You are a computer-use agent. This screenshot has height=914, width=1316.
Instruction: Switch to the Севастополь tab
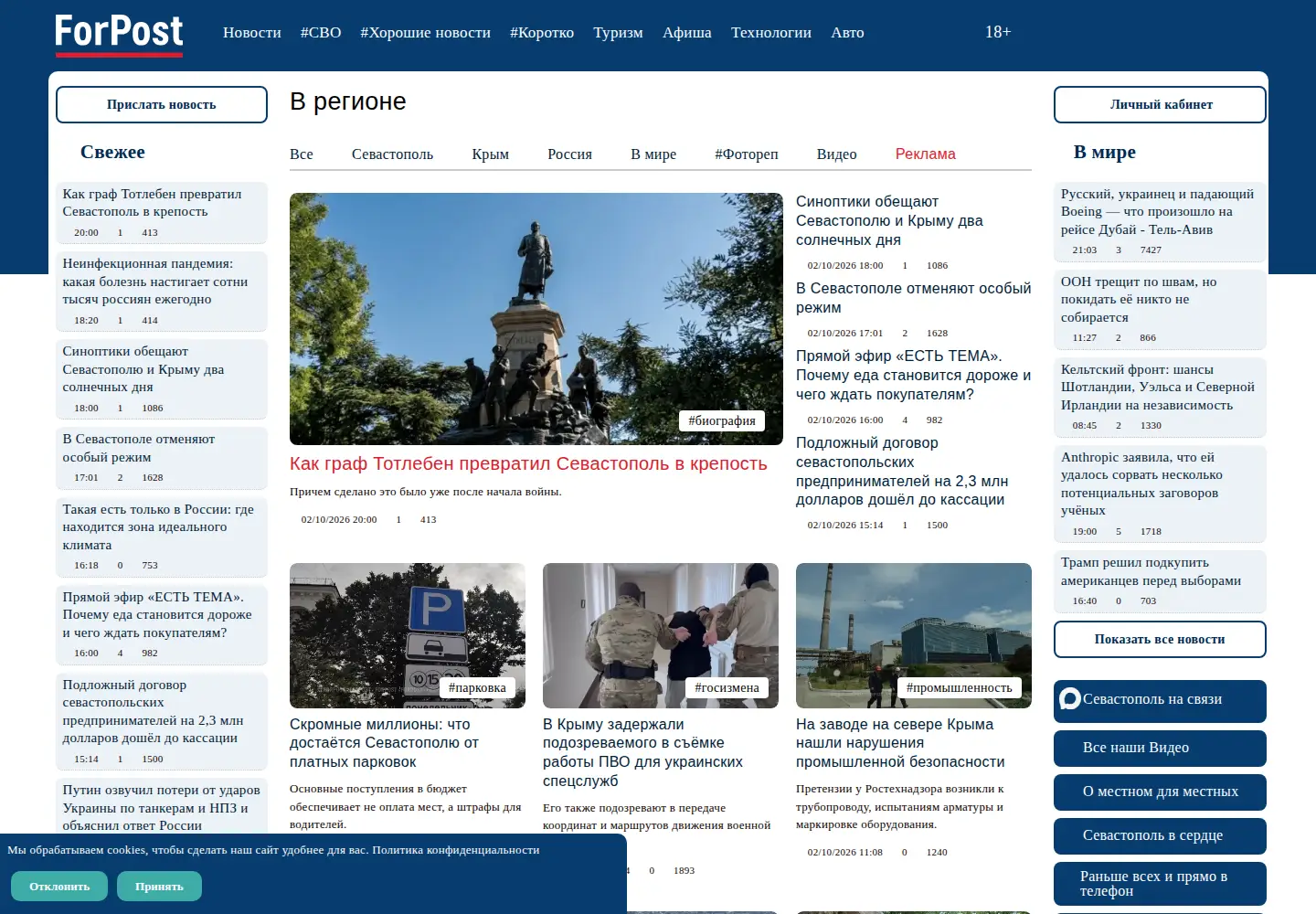(x=392, y=154)
